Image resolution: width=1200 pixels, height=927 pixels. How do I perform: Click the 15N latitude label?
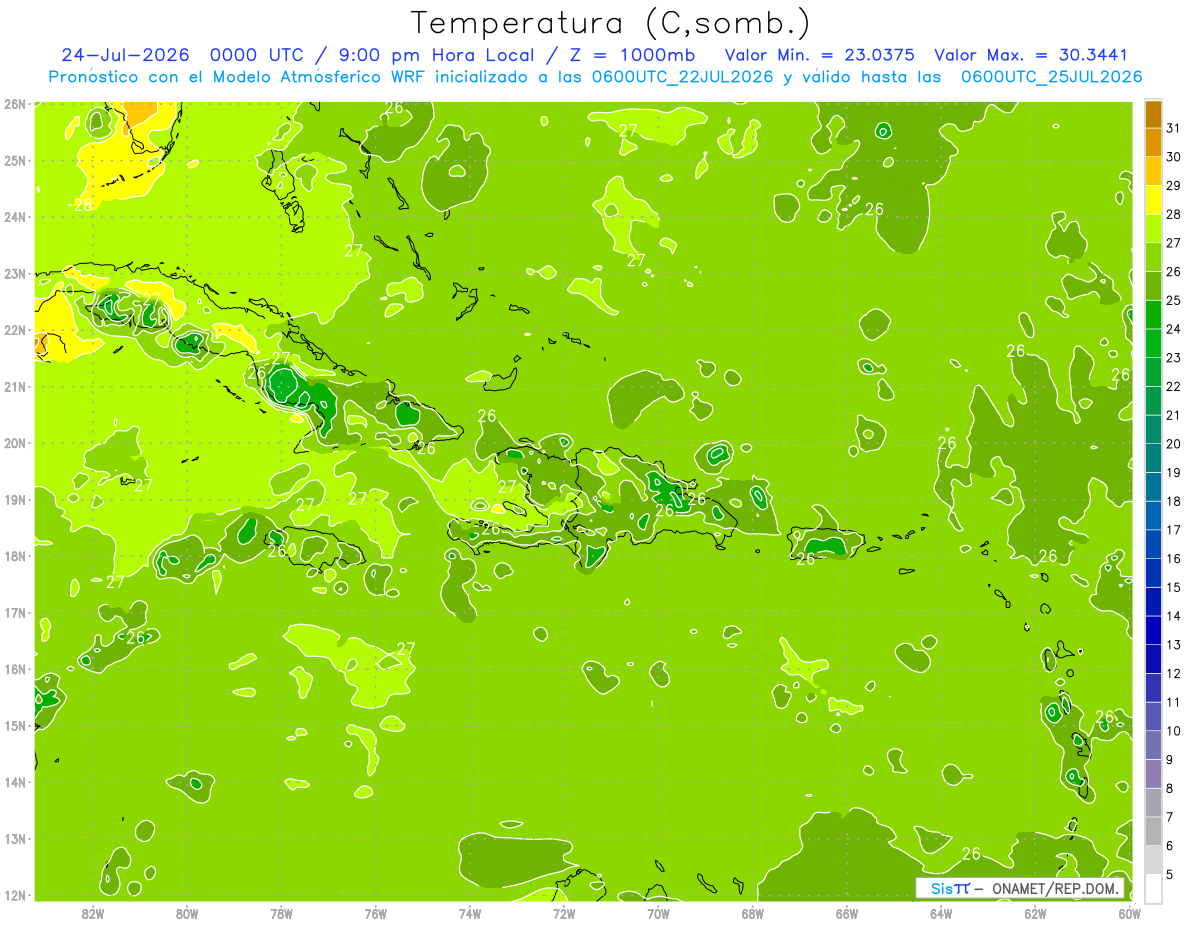pyautogui.click(x=14, y=726)
